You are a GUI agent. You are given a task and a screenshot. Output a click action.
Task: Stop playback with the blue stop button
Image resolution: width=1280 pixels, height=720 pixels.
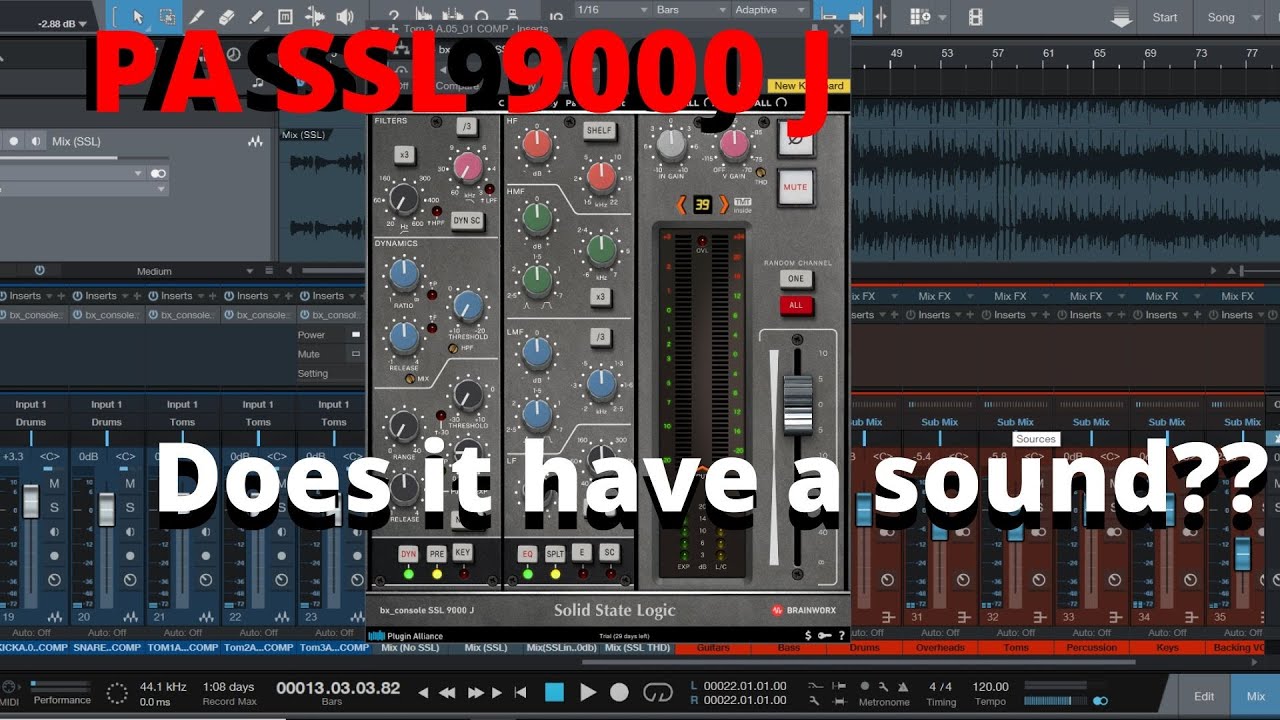[554, 692]
